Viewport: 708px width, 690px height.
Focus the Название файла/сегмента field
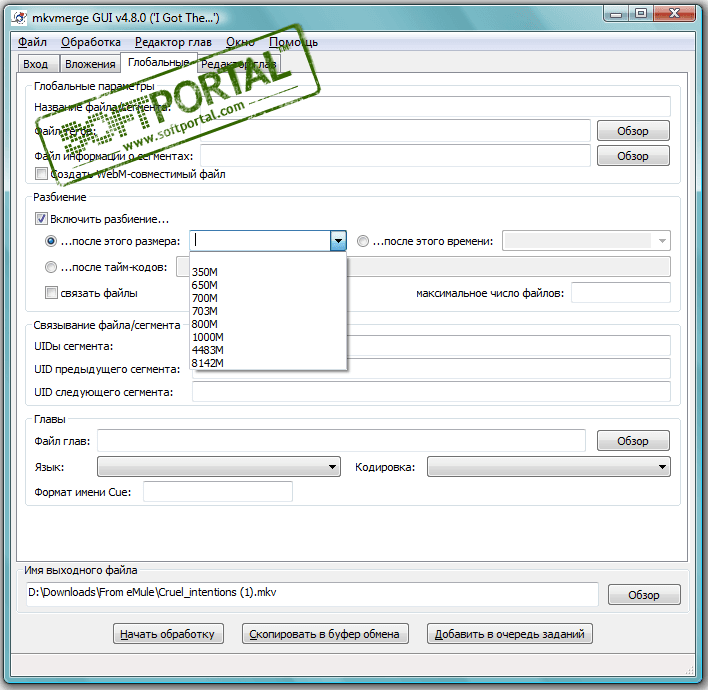435,107
